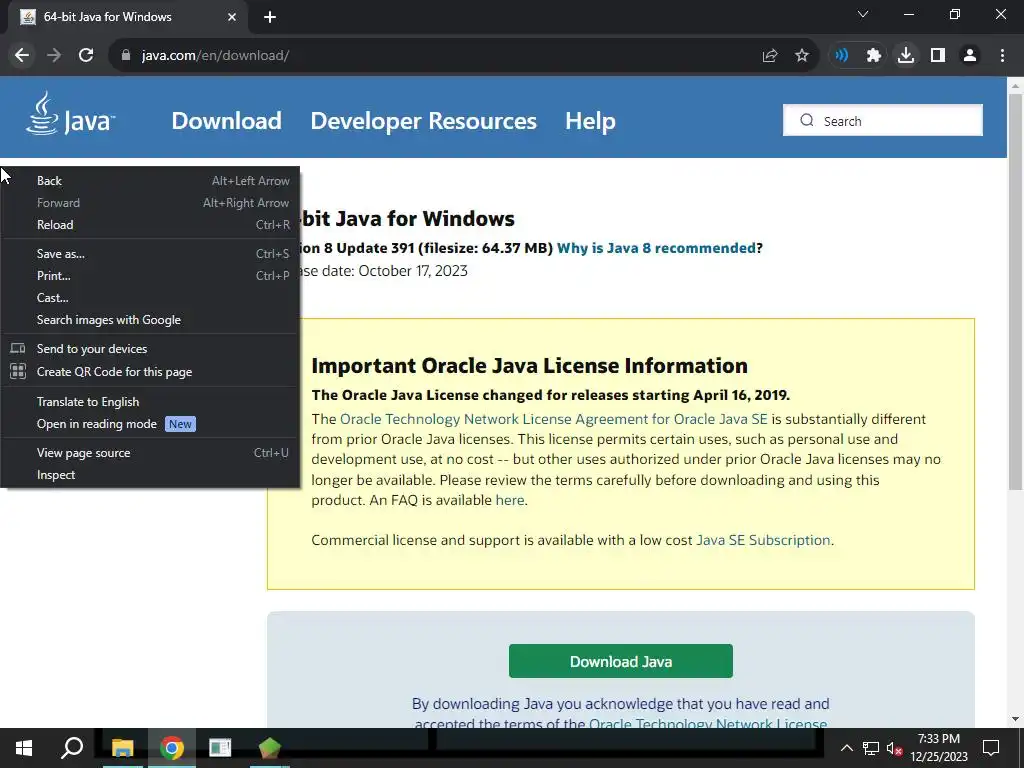Bookmark this page with the star icon
This screenshot has height=768, width=1024.
coord(802,56)
